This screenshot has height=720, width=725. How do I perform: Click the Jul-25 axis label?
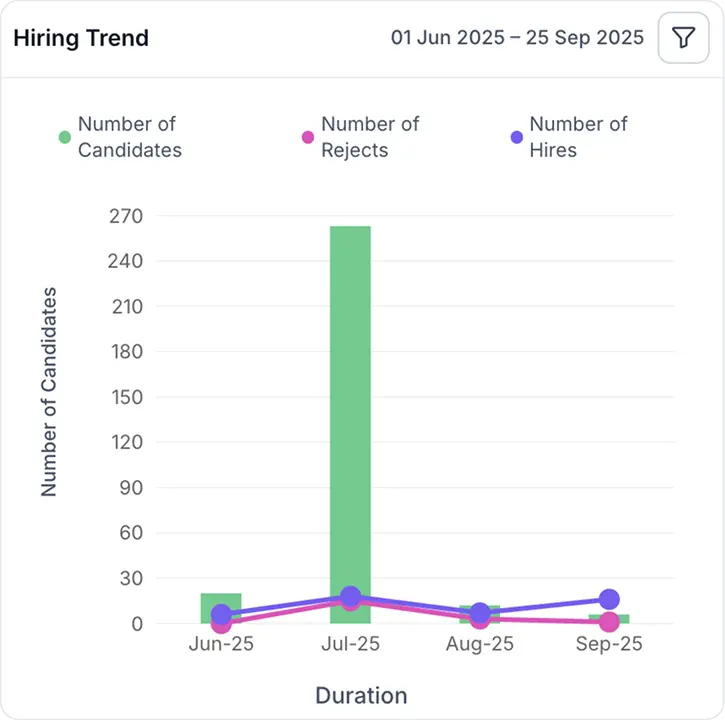[350, 643]
